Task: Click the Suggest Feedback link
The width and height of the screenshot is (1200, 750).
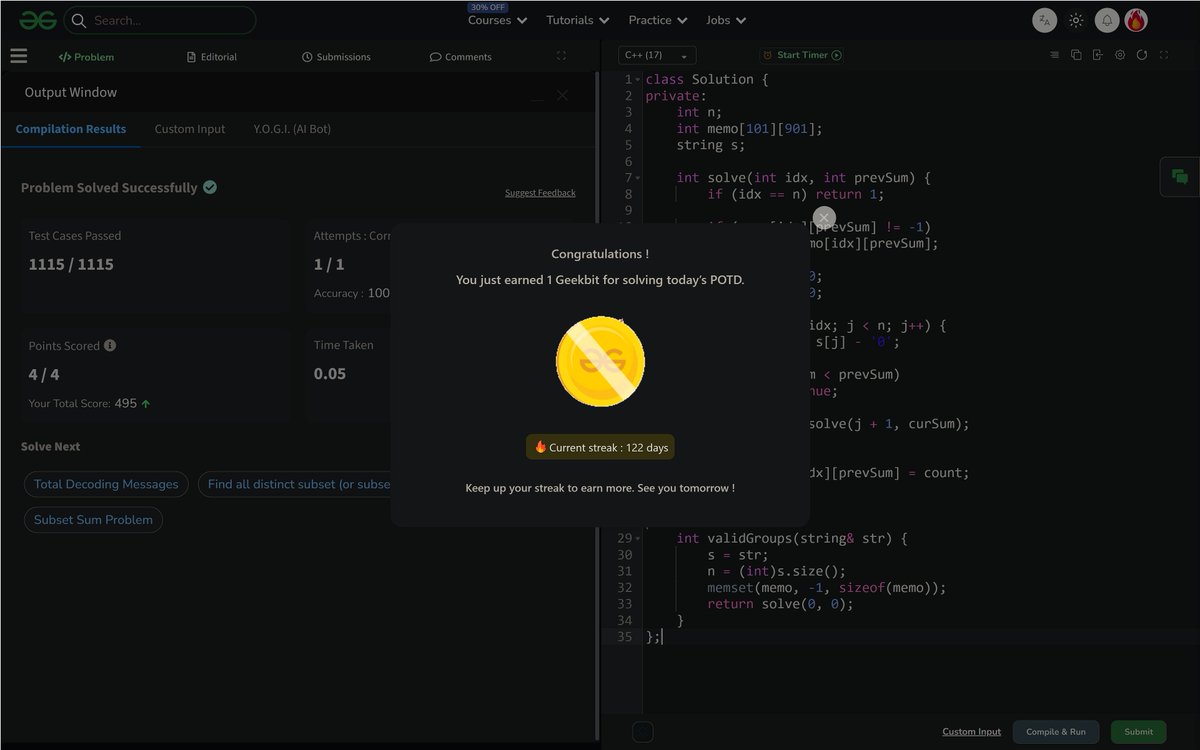Action: (540, 193)
